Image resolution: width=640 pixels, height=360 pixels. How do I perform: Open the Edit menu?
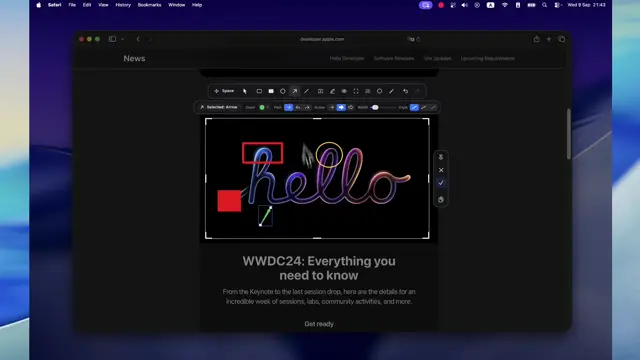click(x=87, y=5)
